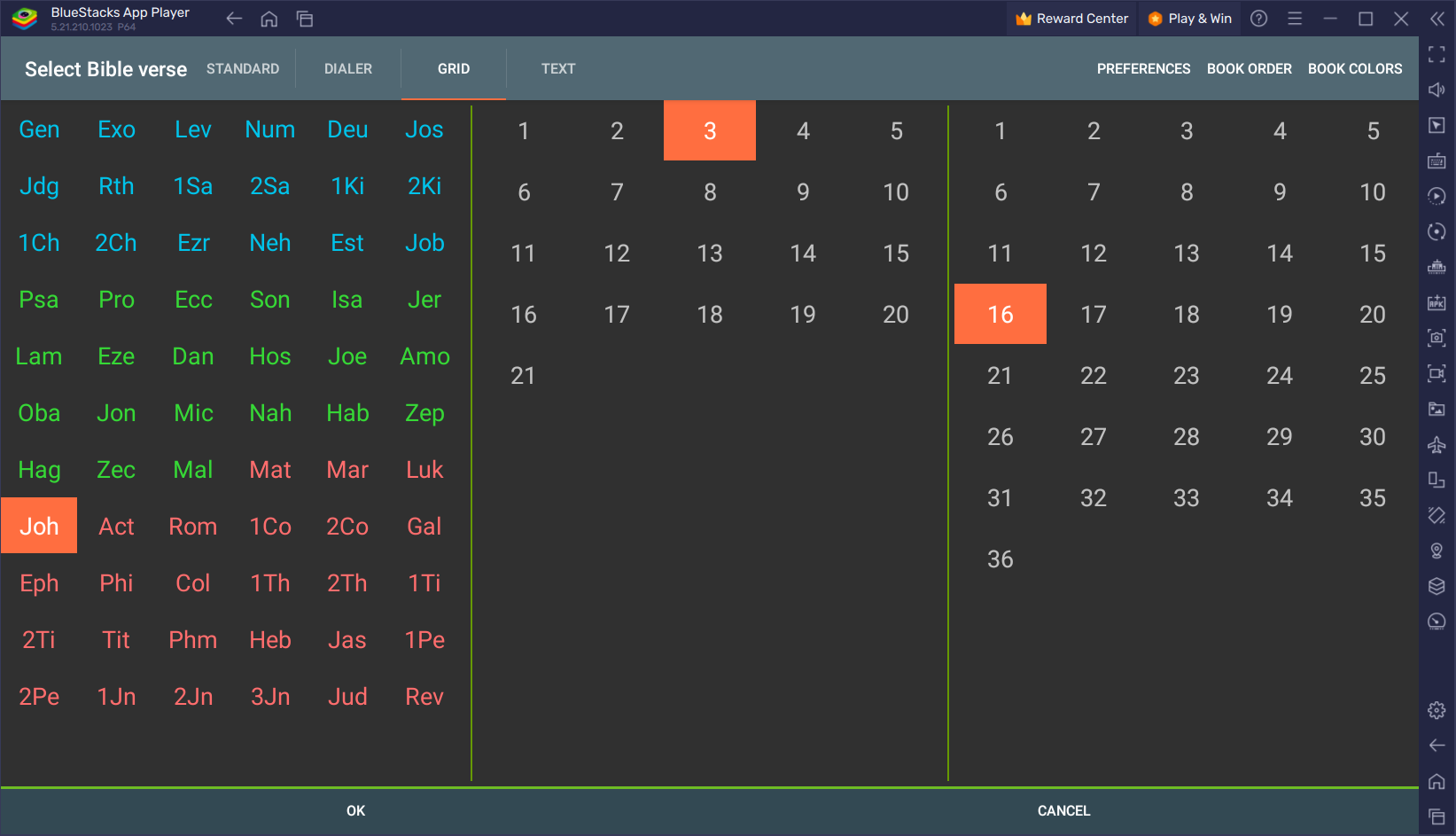Select the book Heb
The width and height of the screenshot is (1456, 836).
270,640
